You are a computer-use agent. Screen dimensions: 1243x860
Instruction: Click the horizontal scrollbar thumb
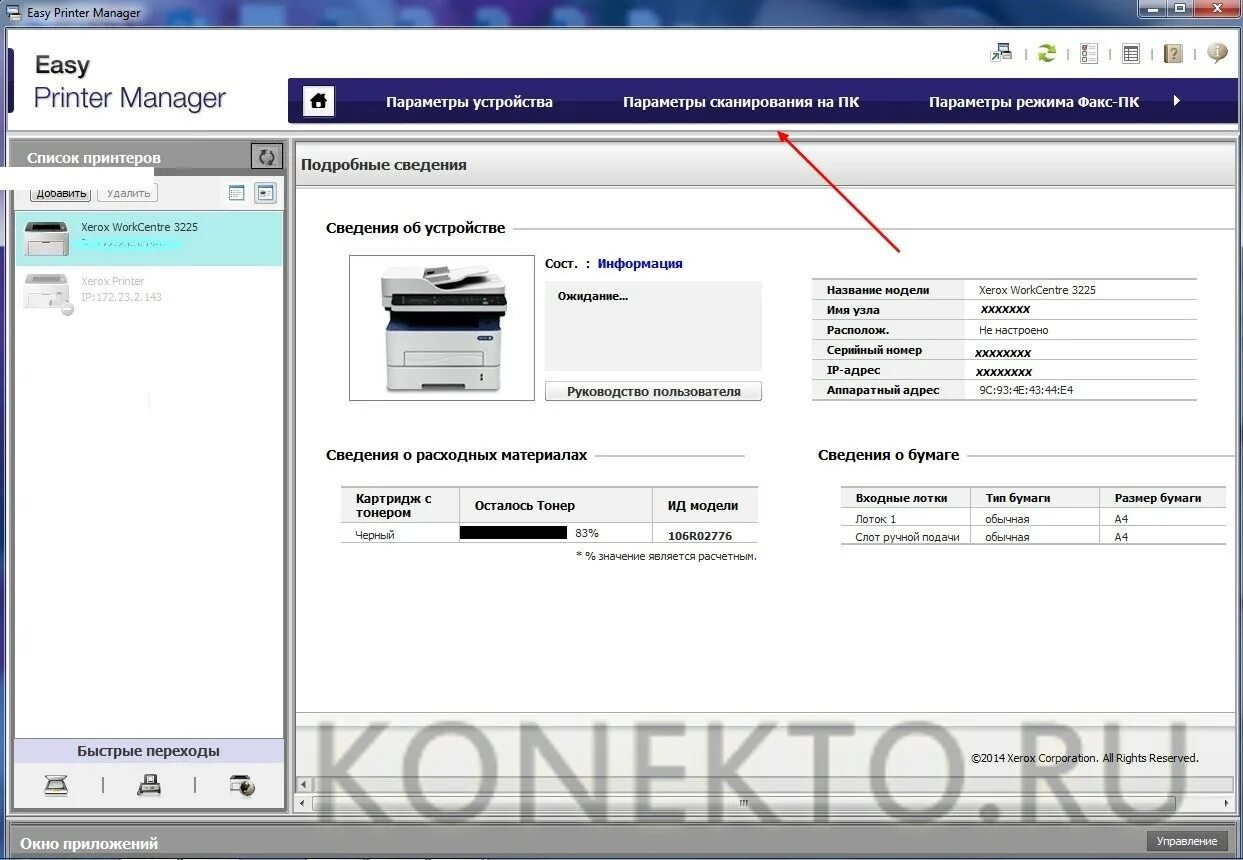(743, 803)
